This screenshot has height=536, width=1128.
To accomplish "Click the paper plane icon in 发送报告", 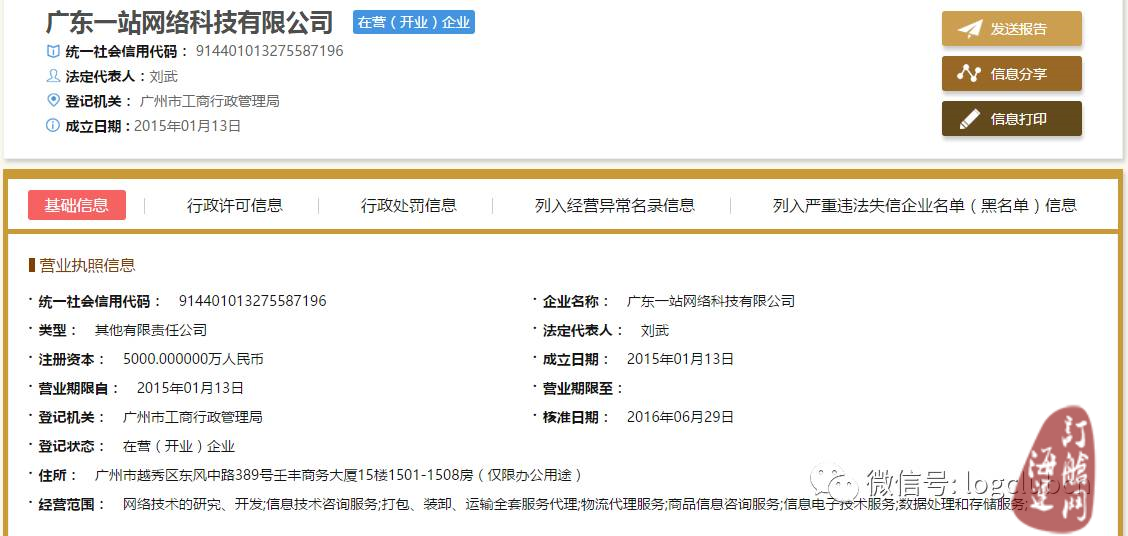I will (x=969, y=29).
